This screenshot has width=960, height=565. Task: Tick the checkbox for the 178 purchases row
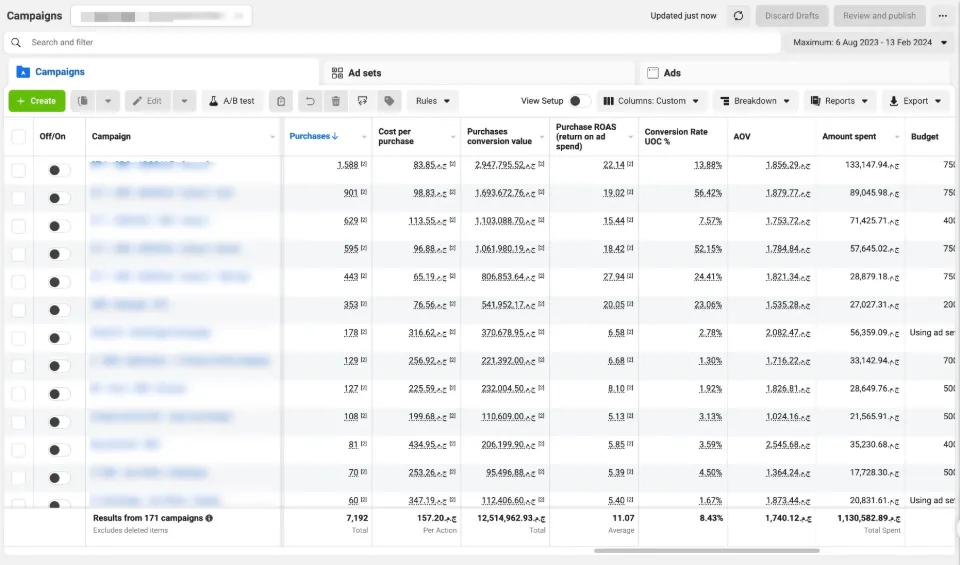[x=18, y=338]
